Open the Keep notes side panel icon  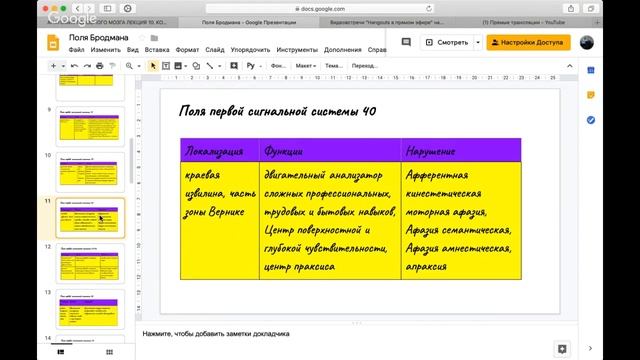(591, 95)
